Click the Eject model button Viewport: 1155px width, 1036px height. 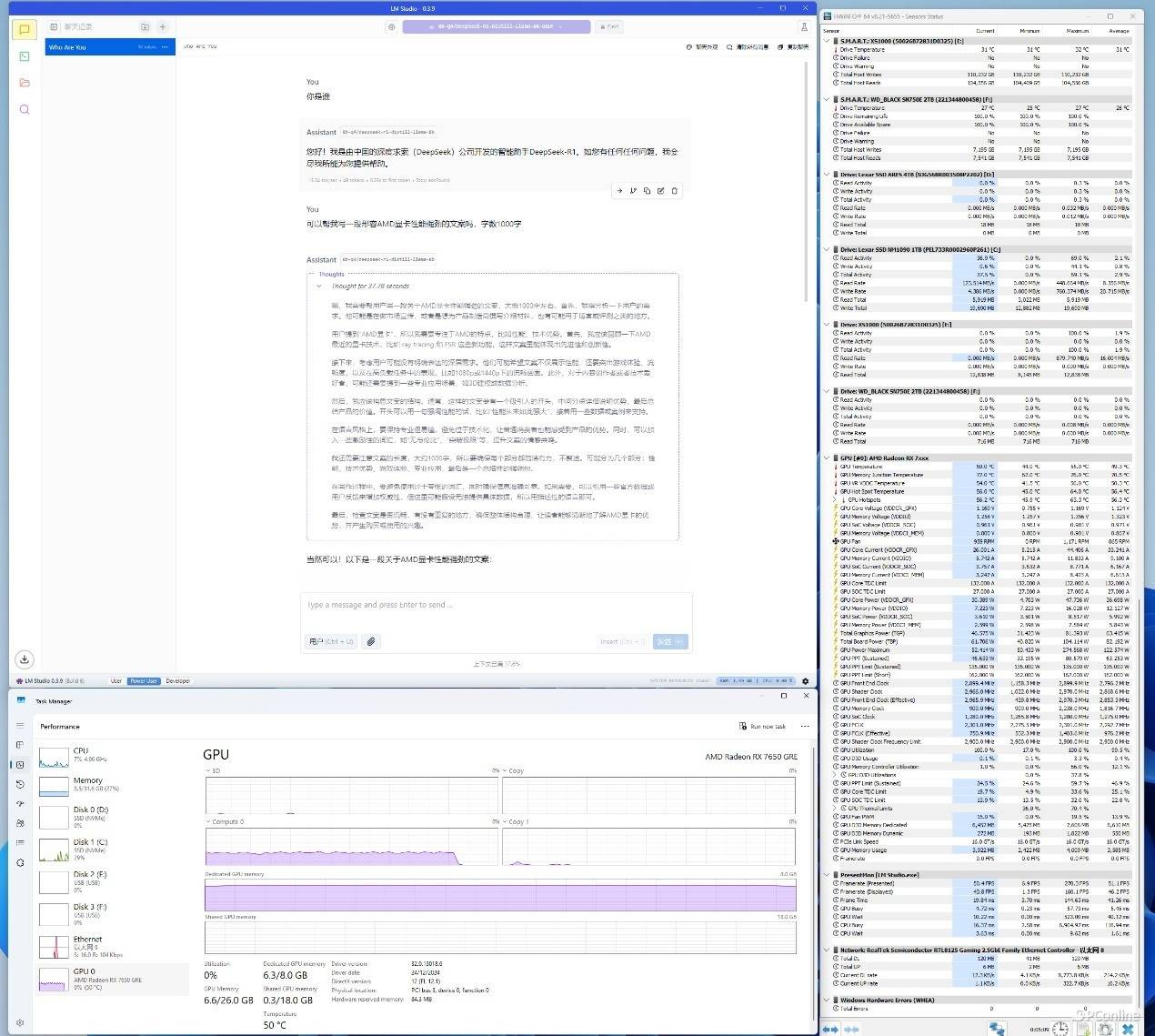click(609, 27)
